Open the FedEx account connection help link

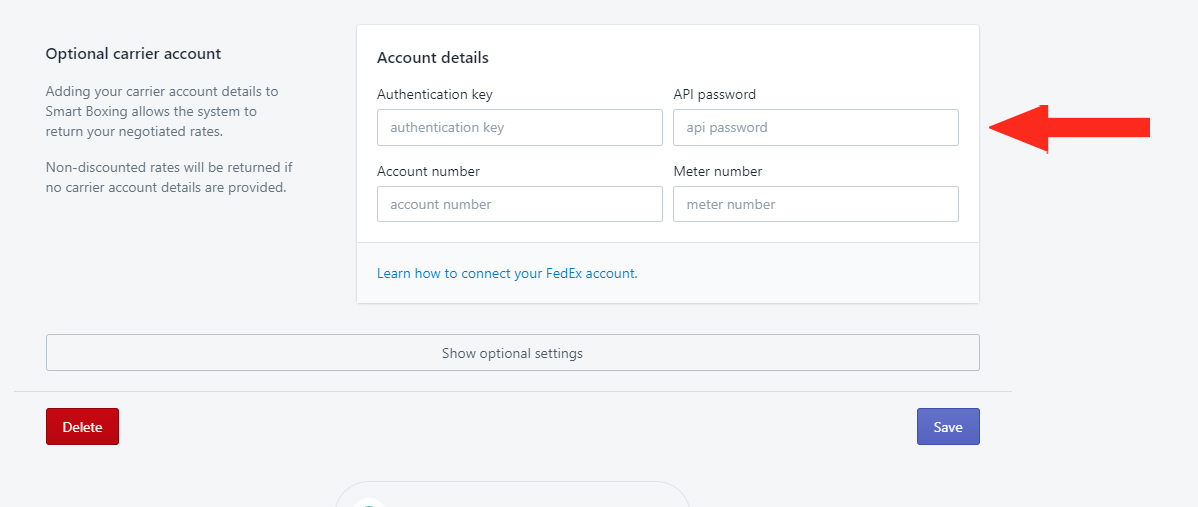(507, 273)
